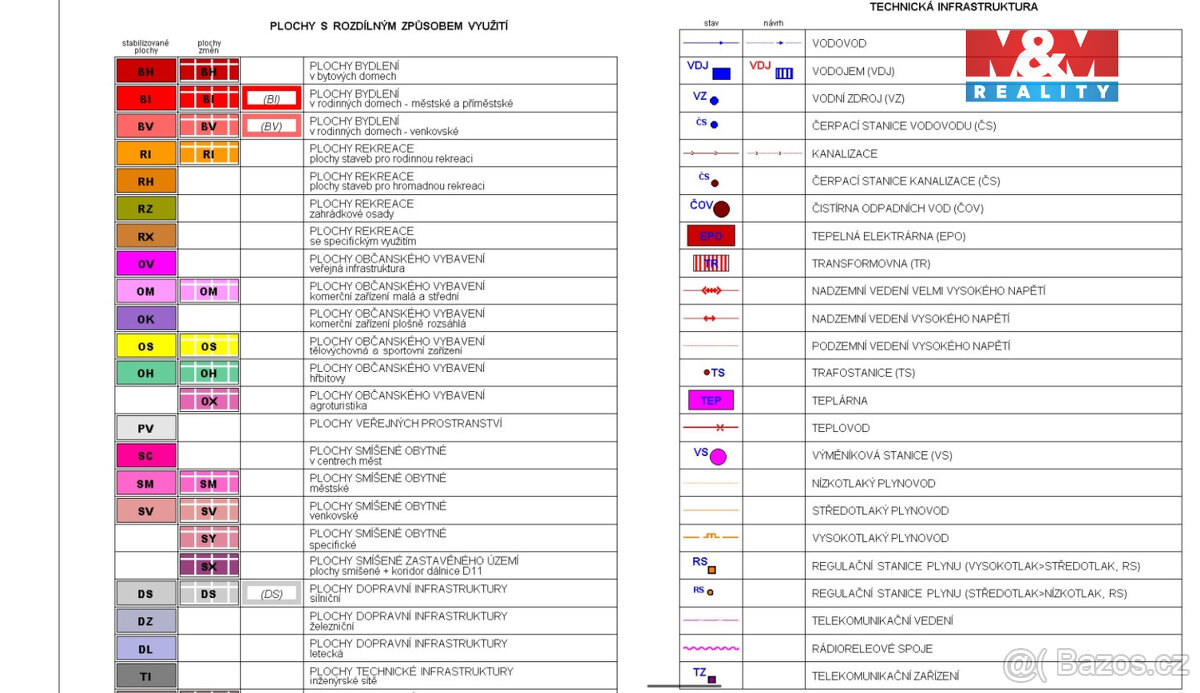Click the dotted vodovod návrh line symbol
1200x693 pixels.
pyautogui.click(x=773, y=43)
